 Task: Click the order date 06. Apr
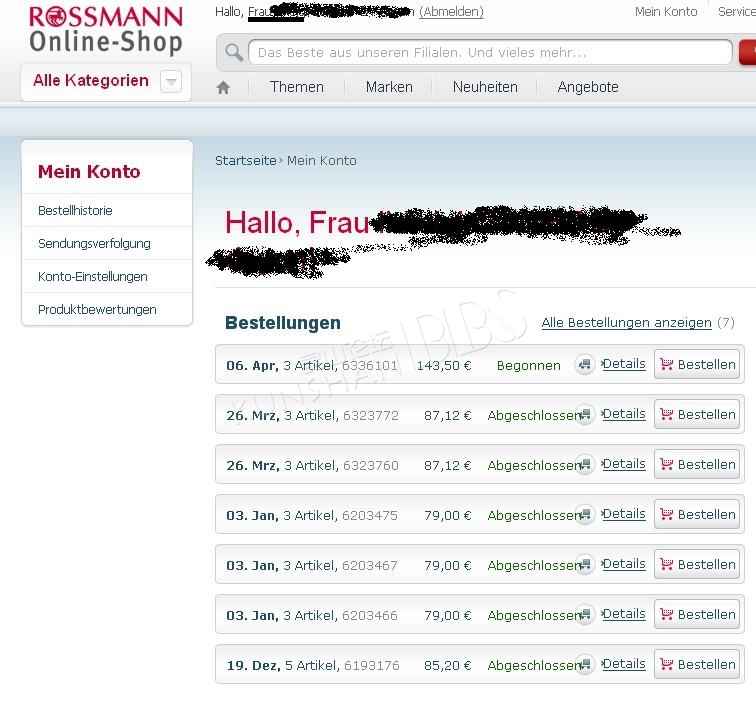[x=252, y=365]
